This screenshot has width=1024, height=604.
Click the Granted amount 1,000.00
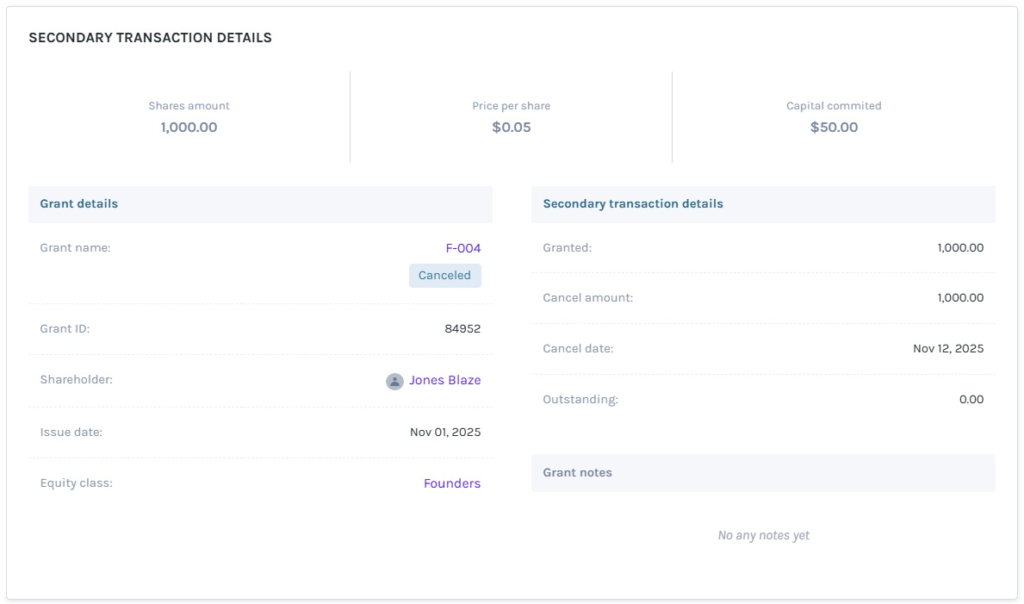point(959,247)
